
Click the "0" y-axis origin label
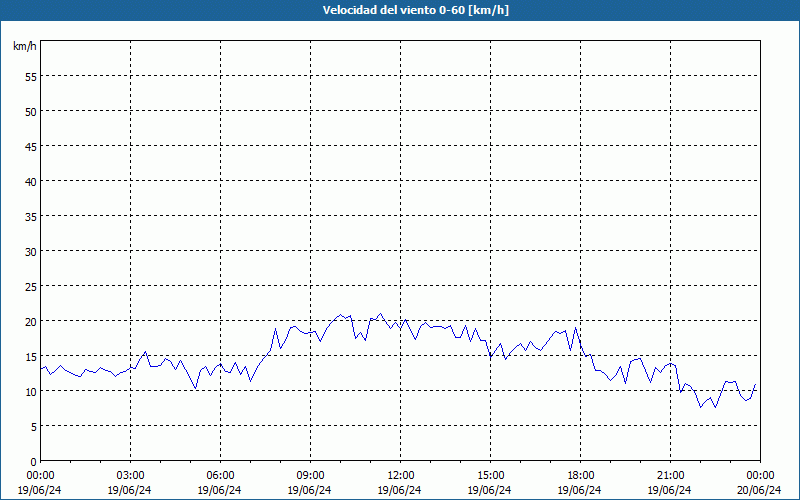pos(34,462)
